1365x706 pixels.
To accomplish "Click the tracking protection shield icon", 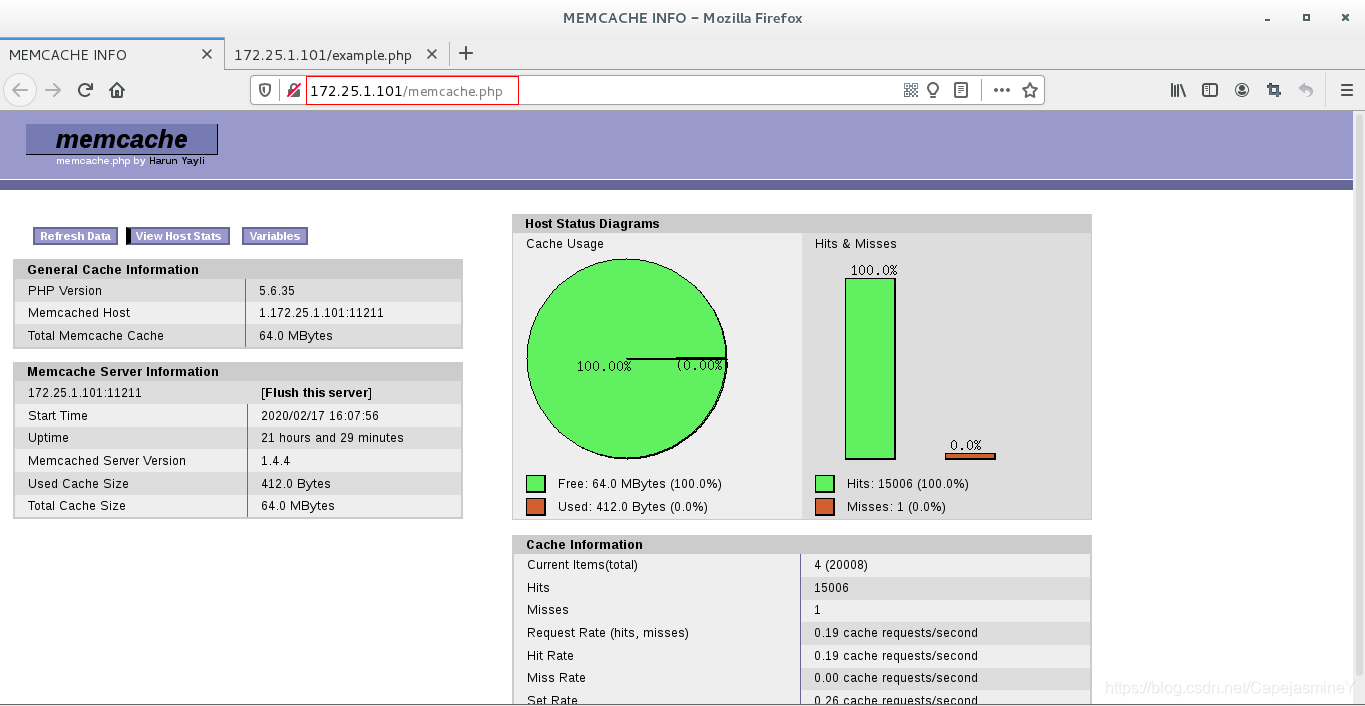I will (x=265, y=90).
